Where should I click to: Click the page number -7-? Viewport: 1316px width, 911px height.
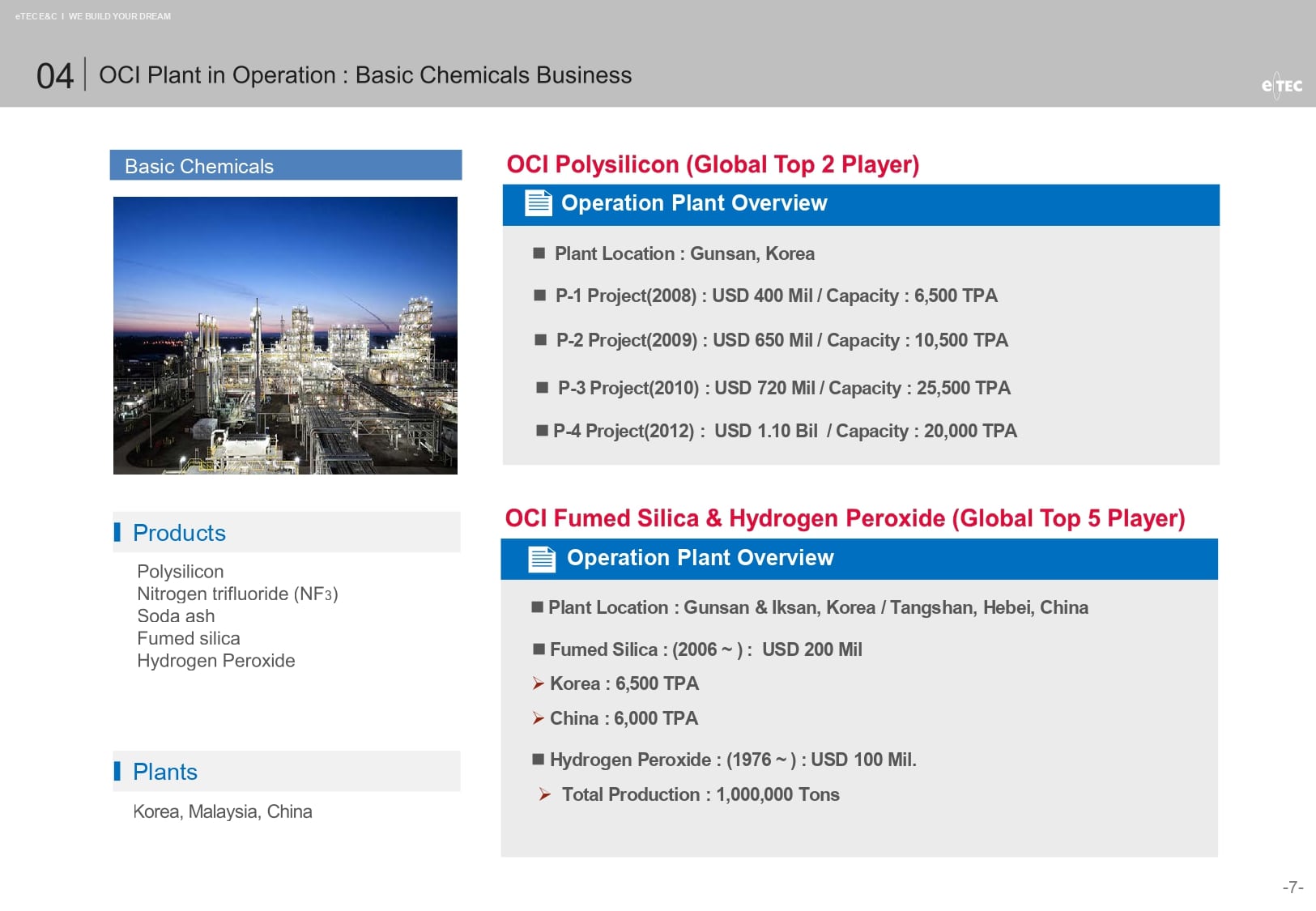tap(1293, 888)
